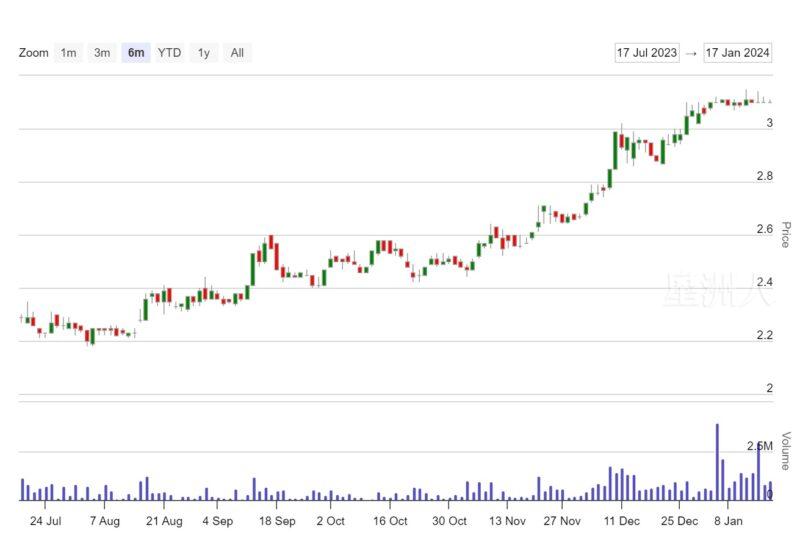Select the 1m zoom range button
Screen dimensions: 800x536
click(x=68, y=53)
